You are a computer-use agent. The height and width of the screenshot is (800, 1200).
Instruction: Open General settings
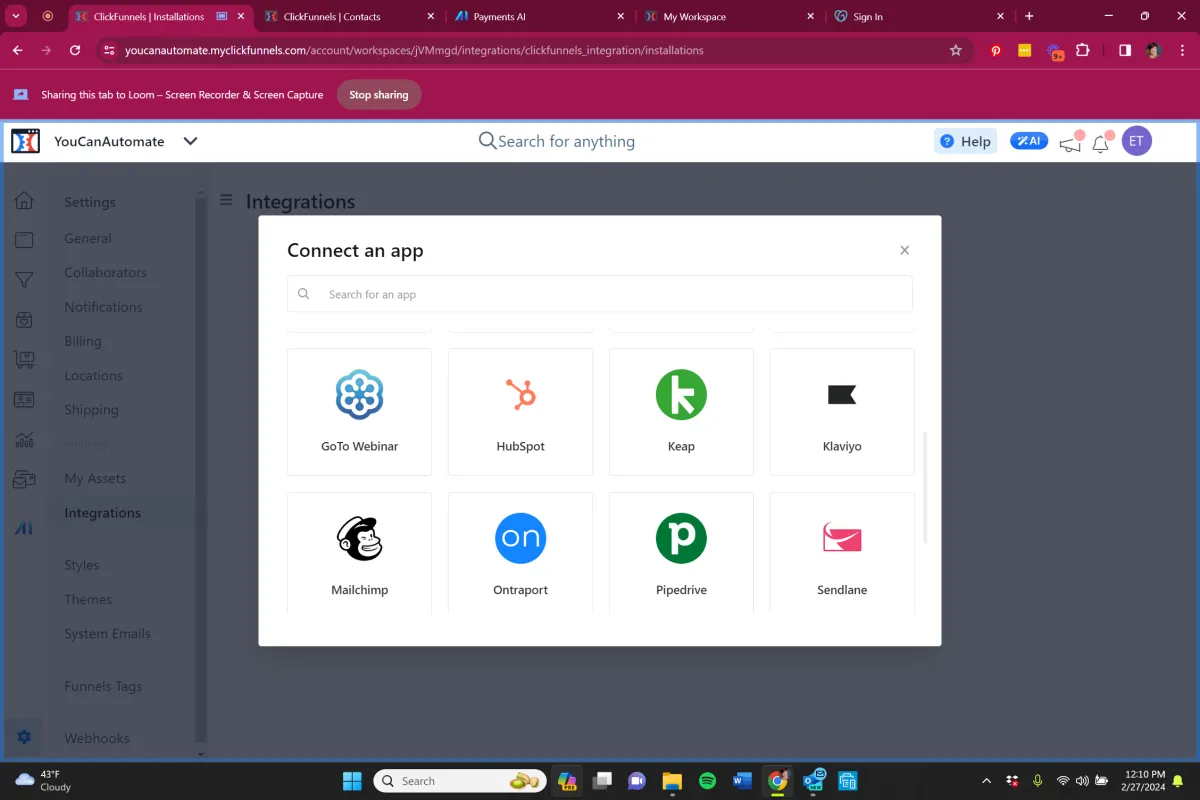pyautogui.click(x=88, y=238)
